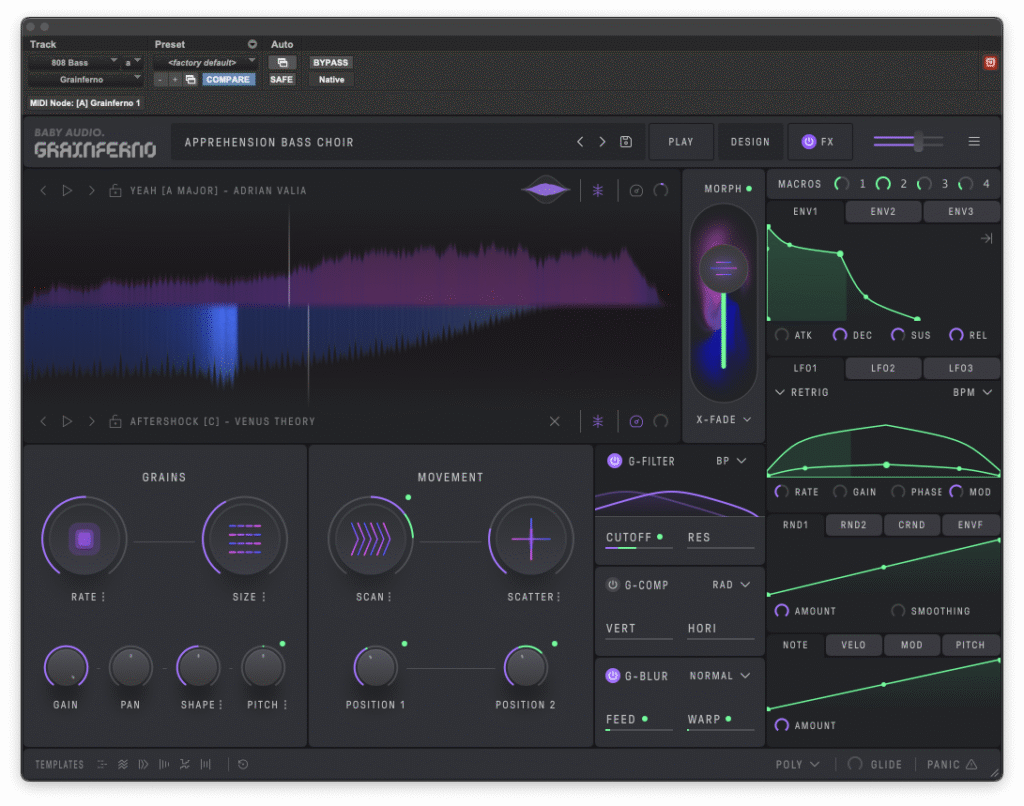
Task: Toggle CUTOFF modulation indicator dot
Action: tap(660, 537)
